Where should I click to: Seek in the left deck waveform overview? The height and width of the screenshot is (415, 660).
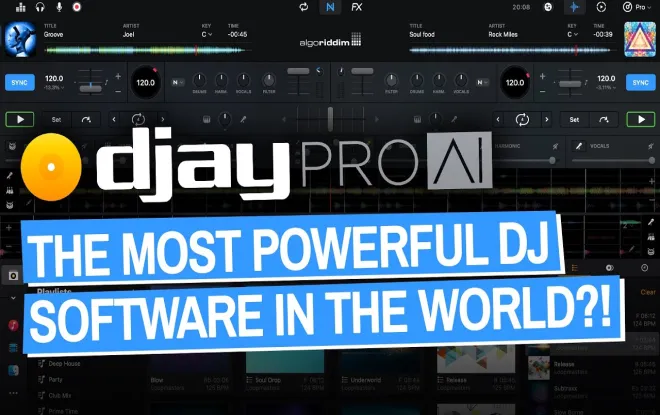[x=145, y=51]
